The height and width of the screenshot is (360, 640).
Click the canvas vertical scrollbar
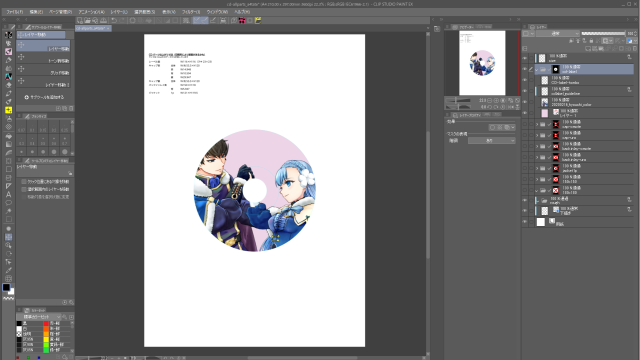click(x=428, y=195)
